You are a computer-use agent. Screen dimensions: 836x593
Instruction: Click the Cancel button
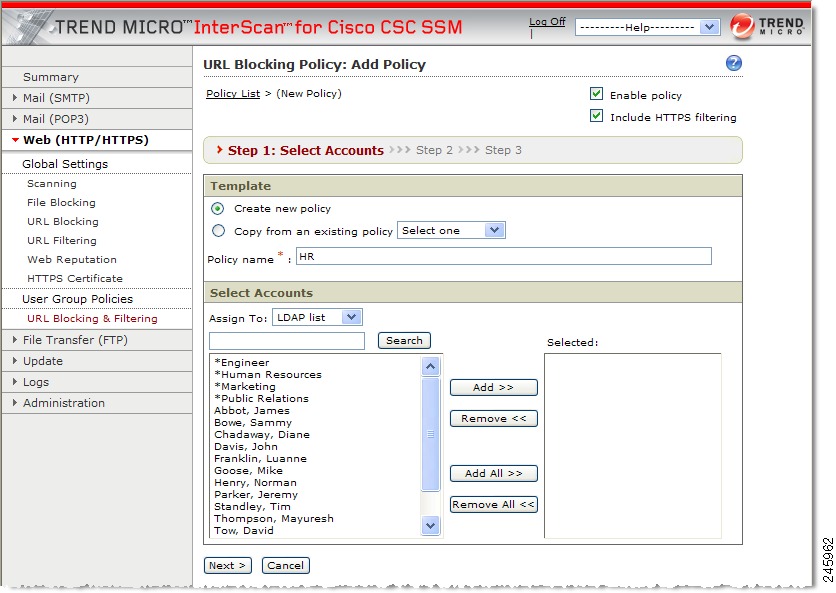(x=286, y=565)
